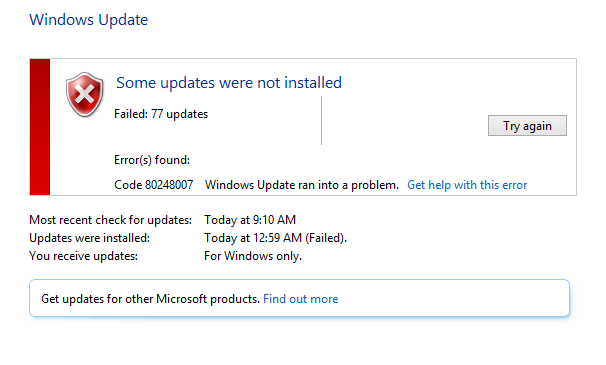Open the Get help with this error link
The width and height of the screenshot is (606, 365).
click(x=467, y=185)
